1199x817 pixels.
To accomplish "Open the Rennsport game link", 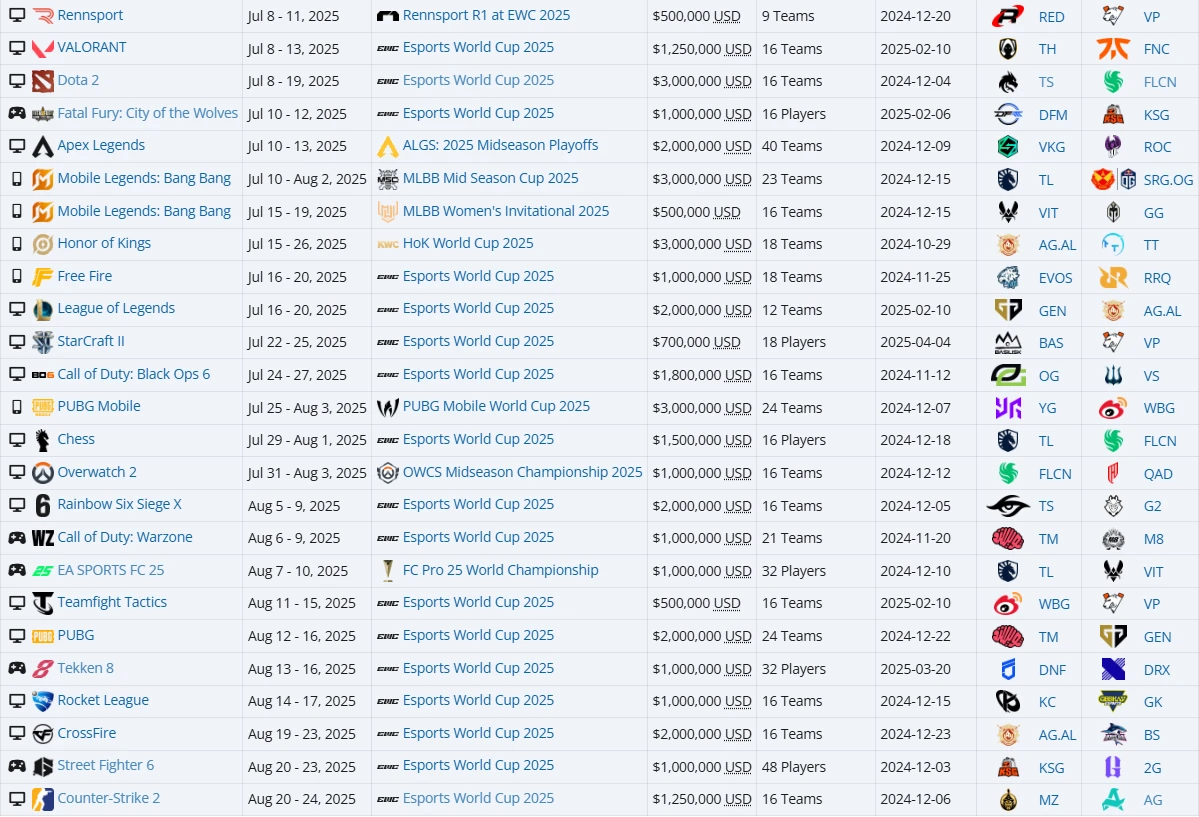I will (x=90, y=15).
